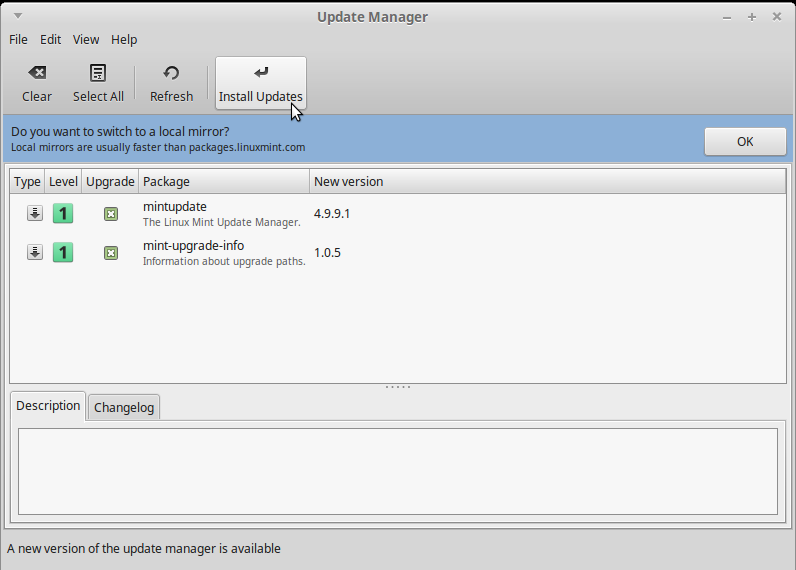Confirm the local mirror prompt with OK
The width and height of the screenshot is (796, 570).
tap(745, 142)
